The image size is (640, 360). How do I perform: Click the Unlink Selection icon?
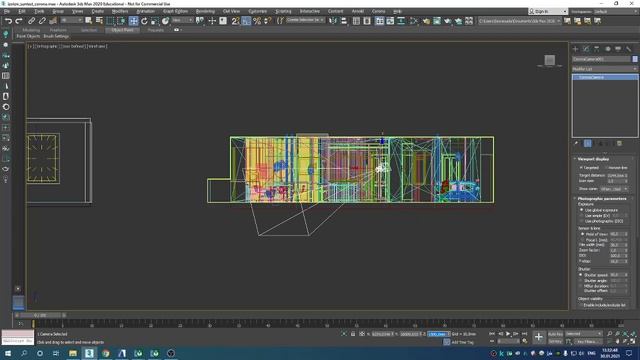click(x=42, y=20)
